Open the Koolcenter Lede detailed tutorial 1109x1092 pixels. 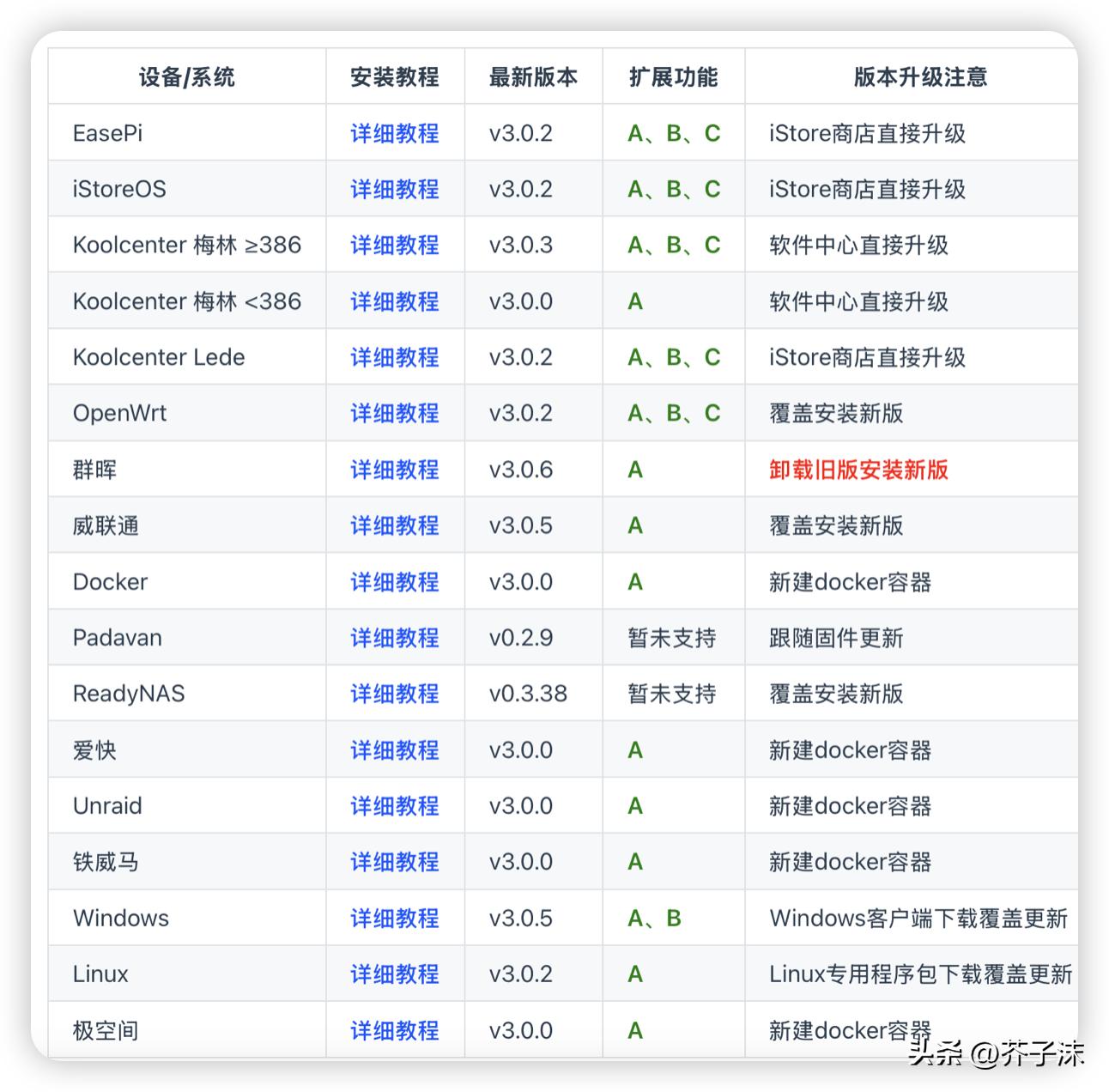(x=394, y=357)
